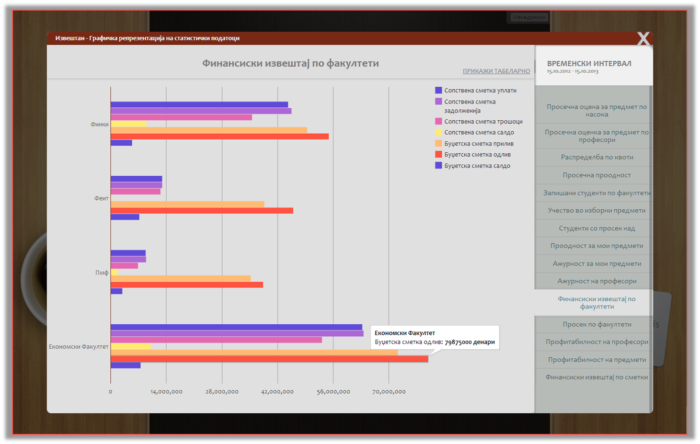Close the report window with the X
Screen dimensions: 700x444
(x=644, y=39)
